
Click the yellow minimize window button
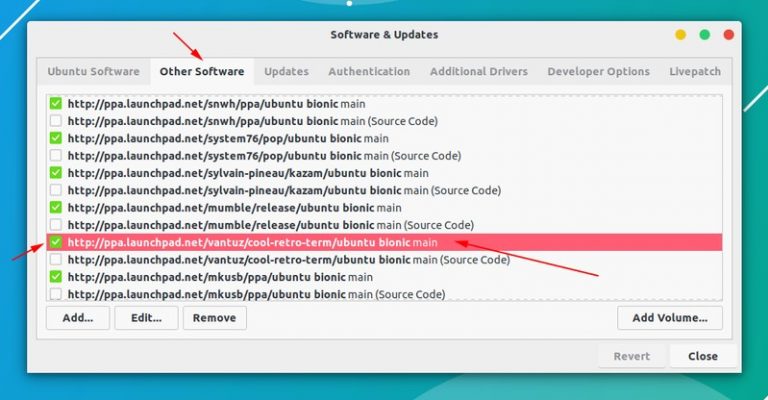coord(681,35)
